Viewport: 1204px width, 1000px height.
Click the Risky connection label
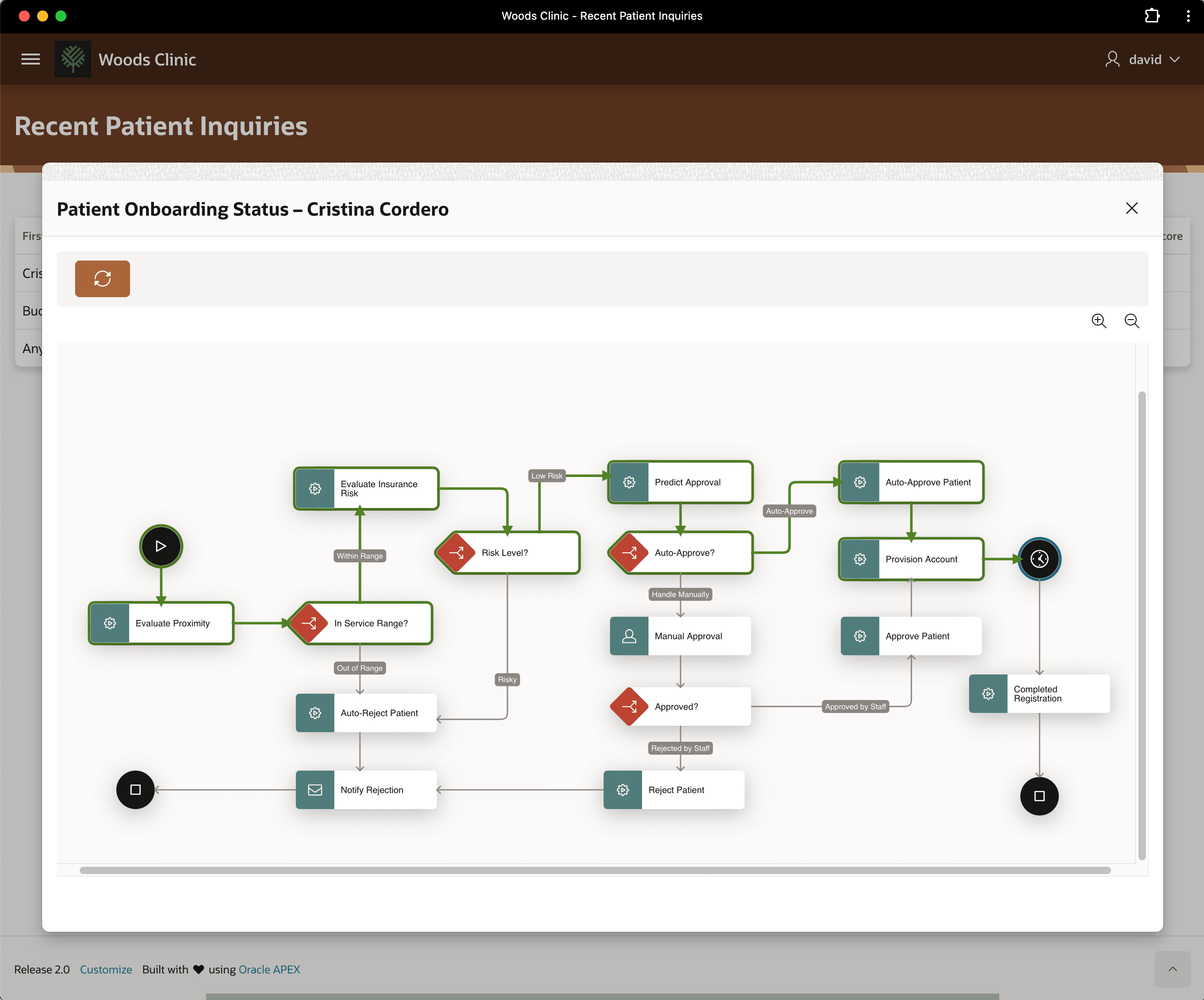[507, 679]
